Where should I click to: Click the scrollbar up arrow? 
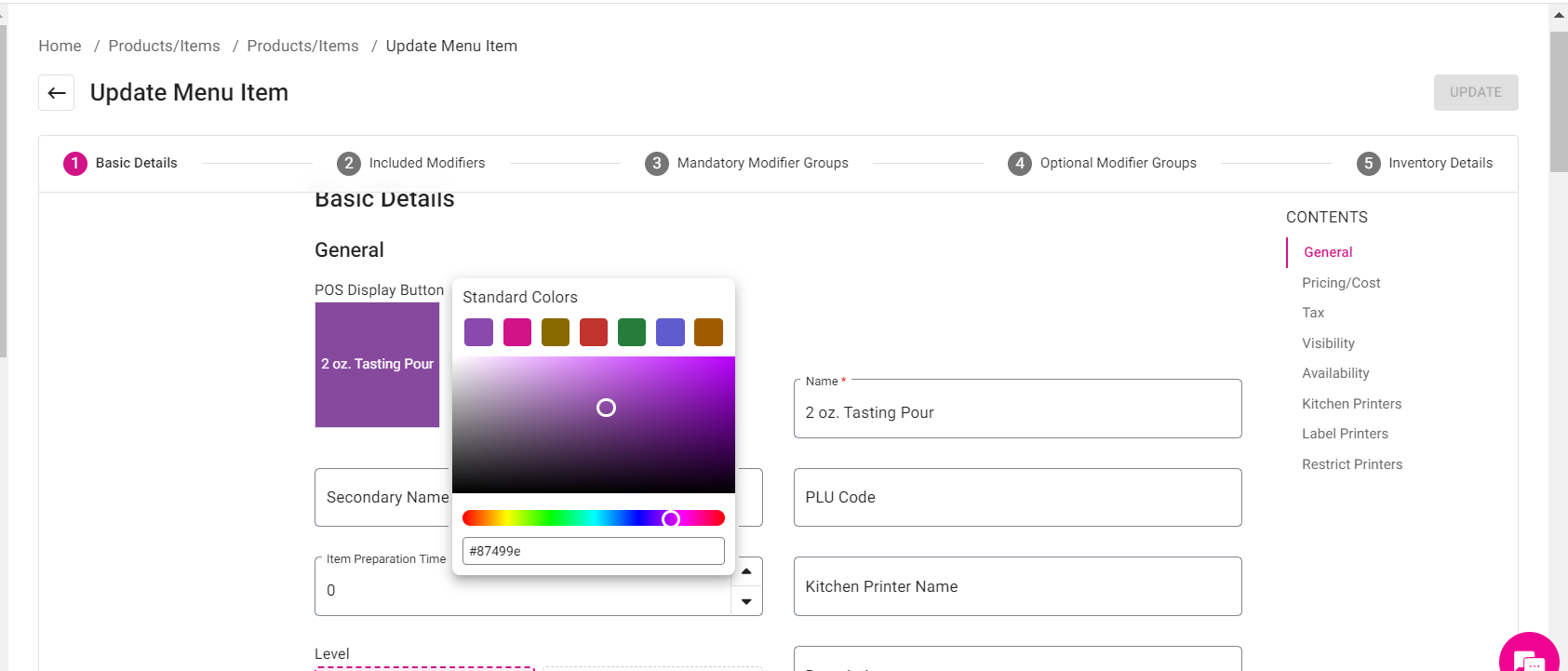(1559, 15)
